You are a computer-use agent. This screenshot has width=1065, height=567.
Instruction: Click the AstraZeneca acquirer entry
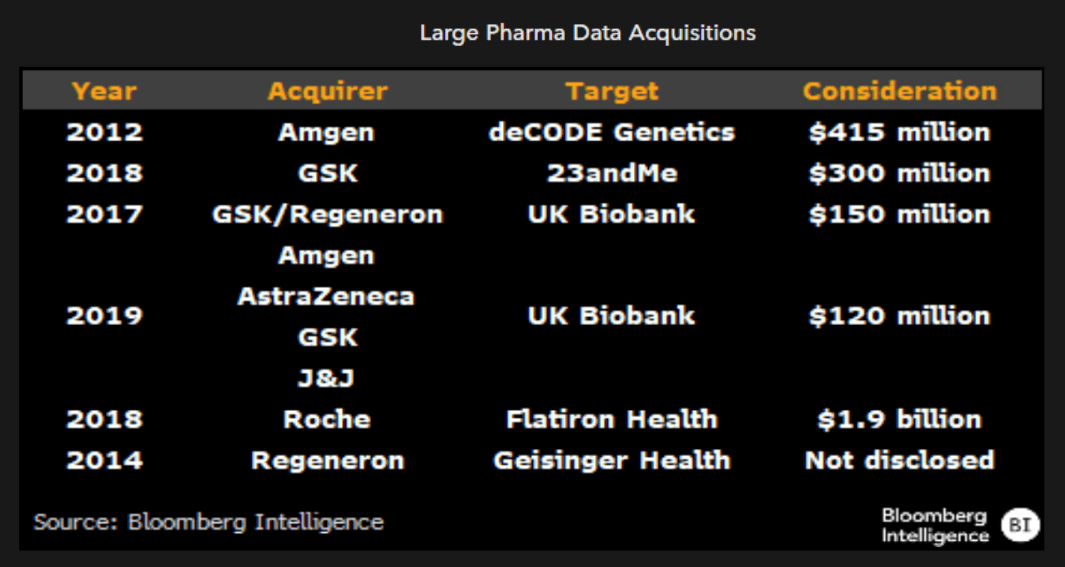pyautogui.click(x=327, y=296)
